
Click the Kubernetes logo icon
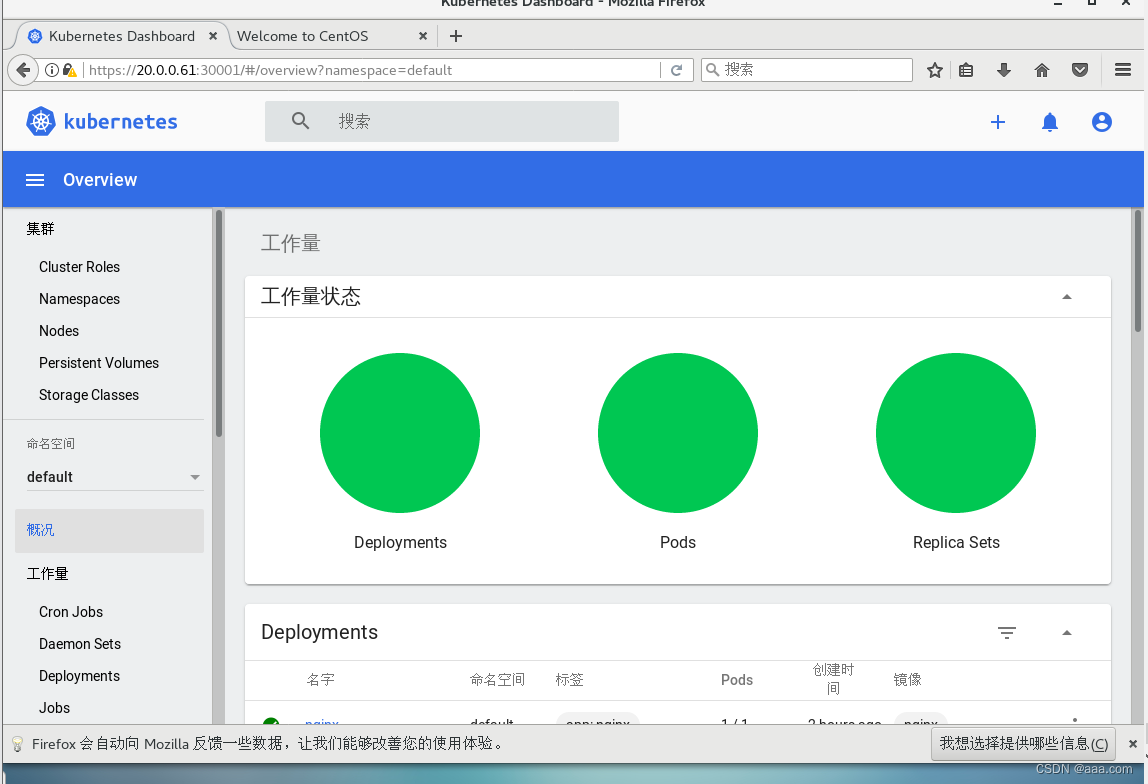coord(41,122)
